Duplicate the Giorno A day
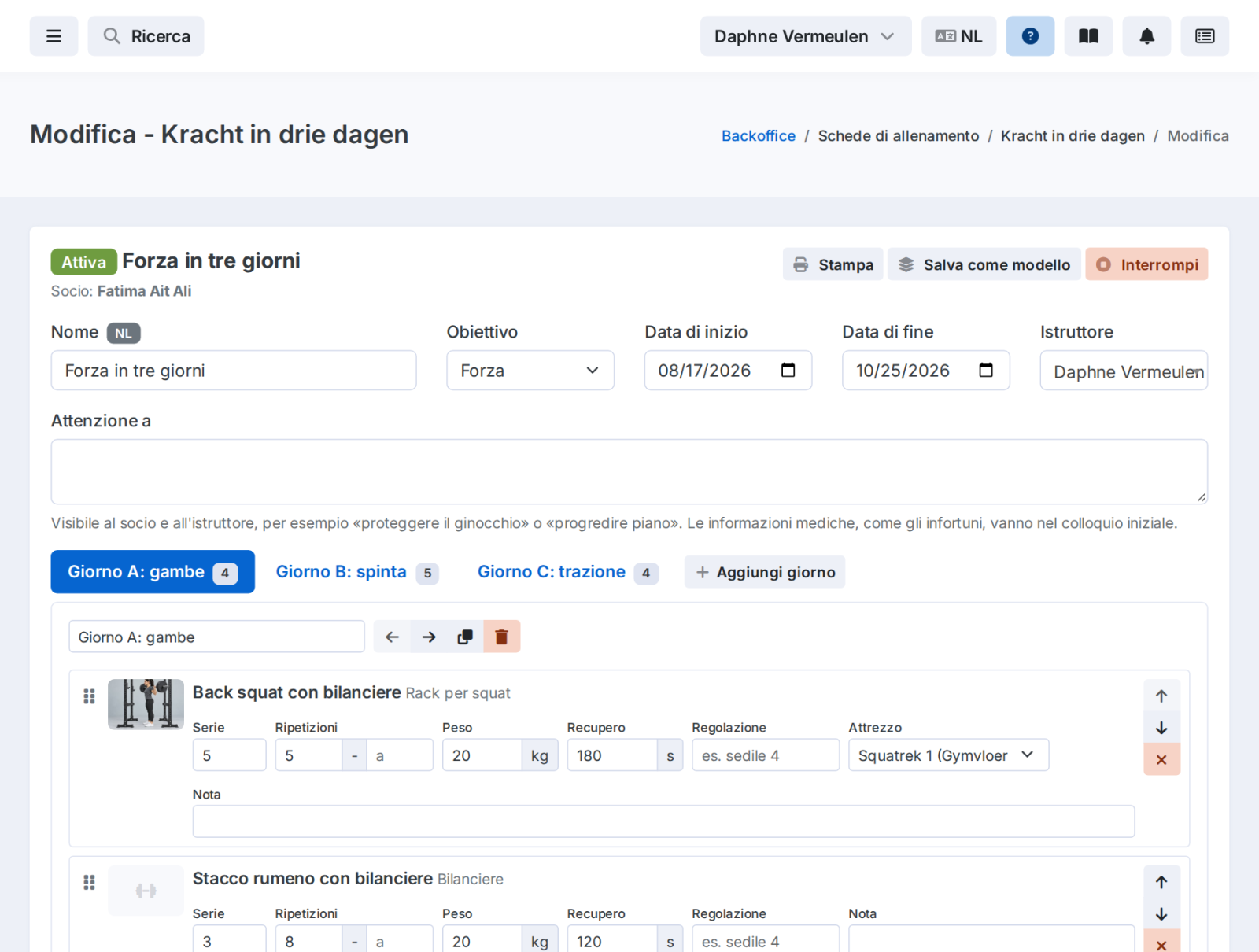Image resolution: width=1259 pixels, height=952 pixels. coord(465,637)
